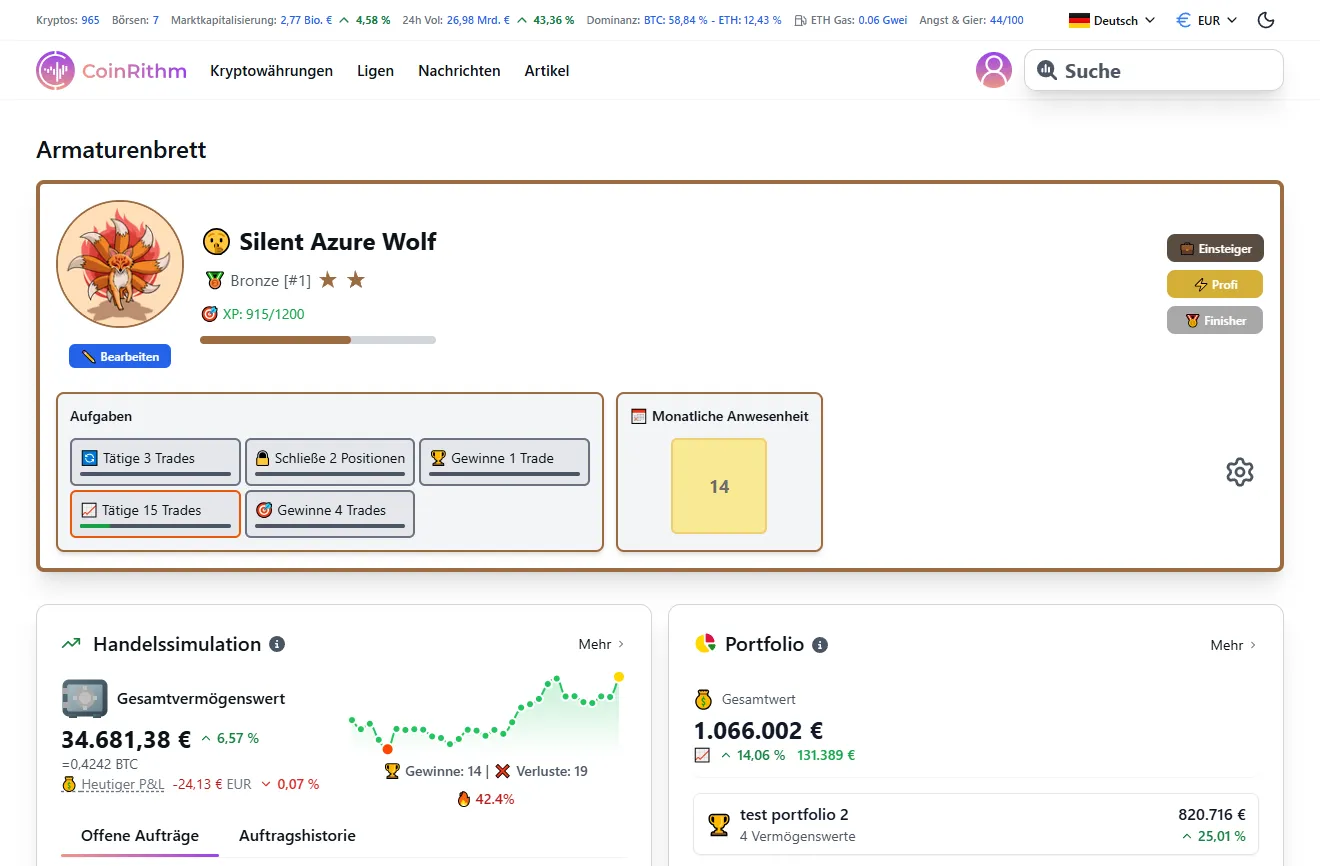
Task: Click the XP progress bar
Action: (x=317, y=339)
